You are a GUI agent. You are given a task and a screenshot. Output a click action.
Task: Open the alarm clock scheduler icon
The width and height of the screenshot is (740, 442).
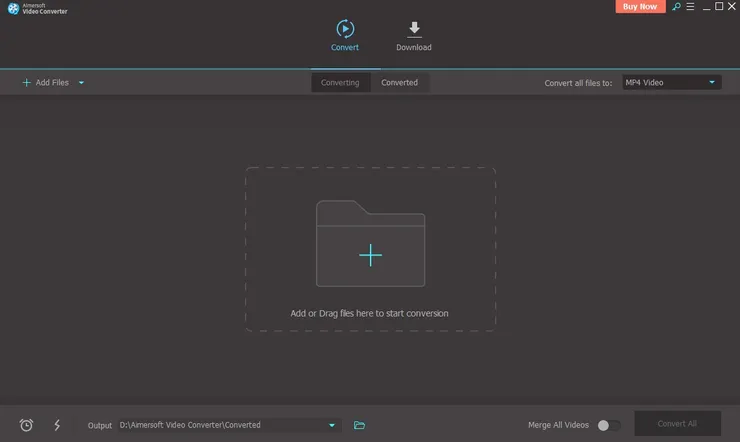coord(26,425)
